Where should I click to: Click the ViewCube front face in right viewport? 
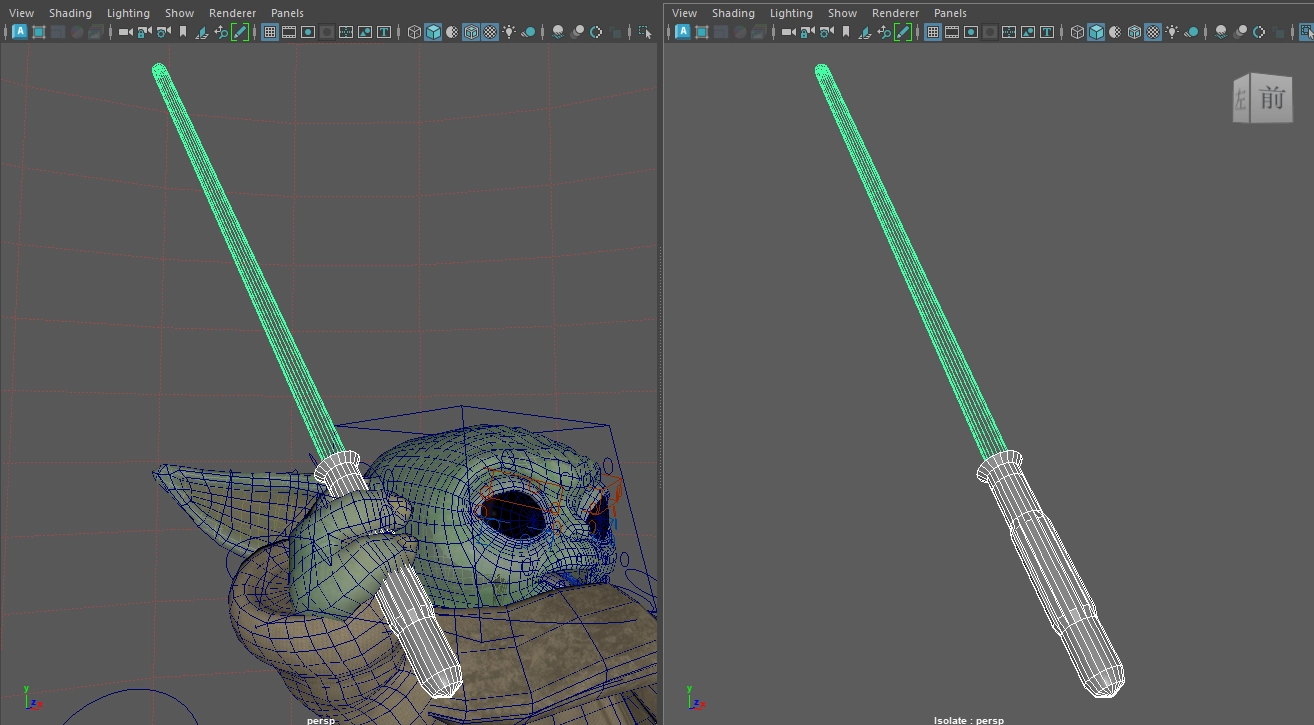1271,99
